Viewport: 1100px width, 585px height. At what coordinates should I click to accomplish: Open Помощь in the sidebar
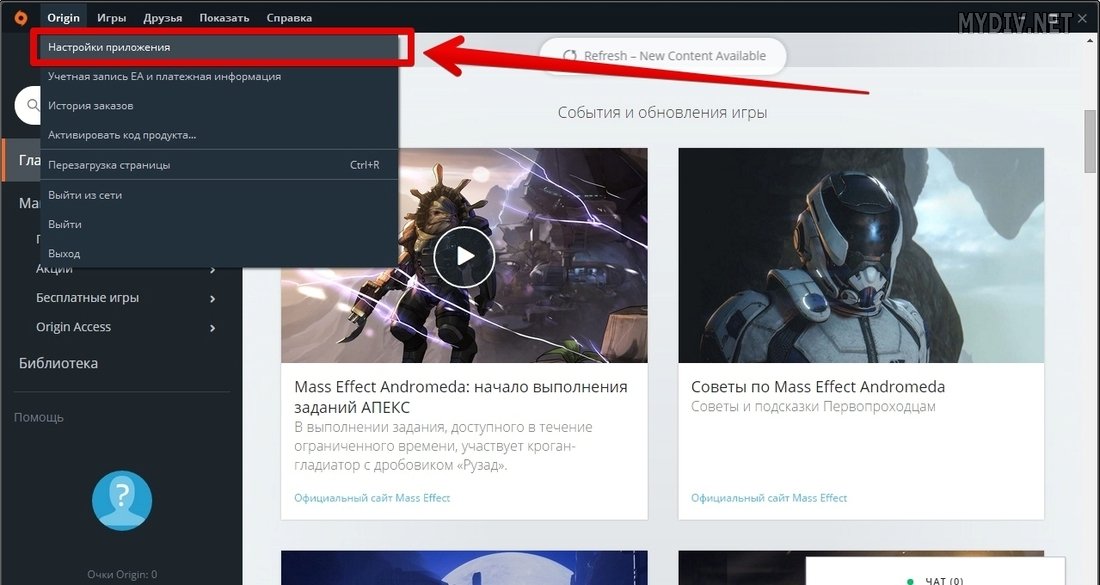point(39,417)
